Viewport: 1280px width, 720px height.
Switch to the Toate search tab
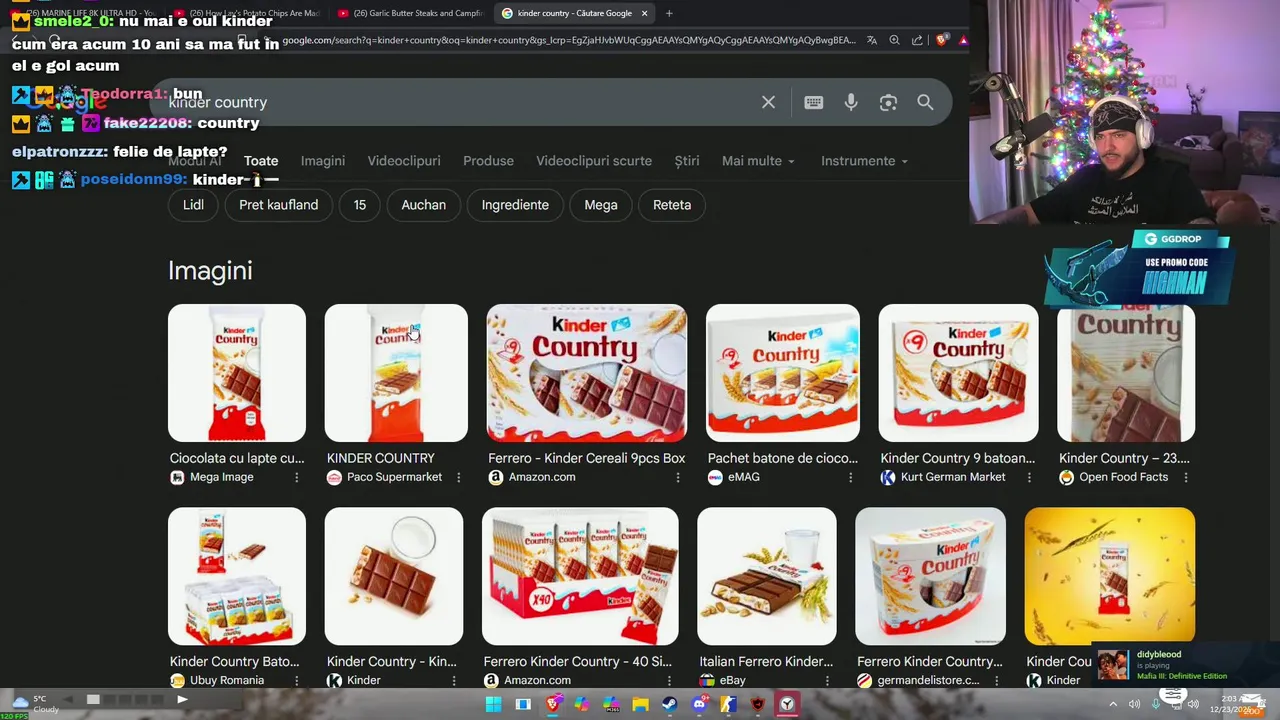[261, 161]
